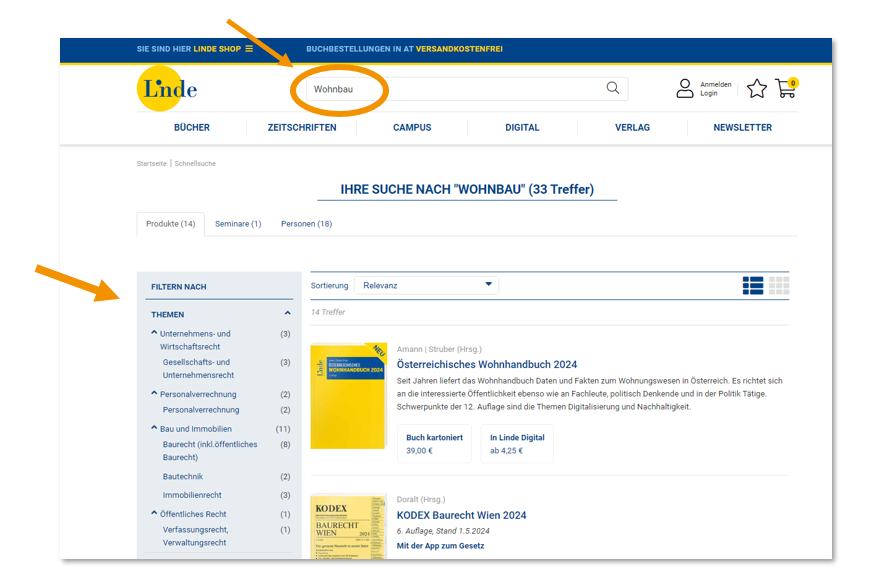Click the "Mit der App zum Gesetz" text

(x=440, y=545)
